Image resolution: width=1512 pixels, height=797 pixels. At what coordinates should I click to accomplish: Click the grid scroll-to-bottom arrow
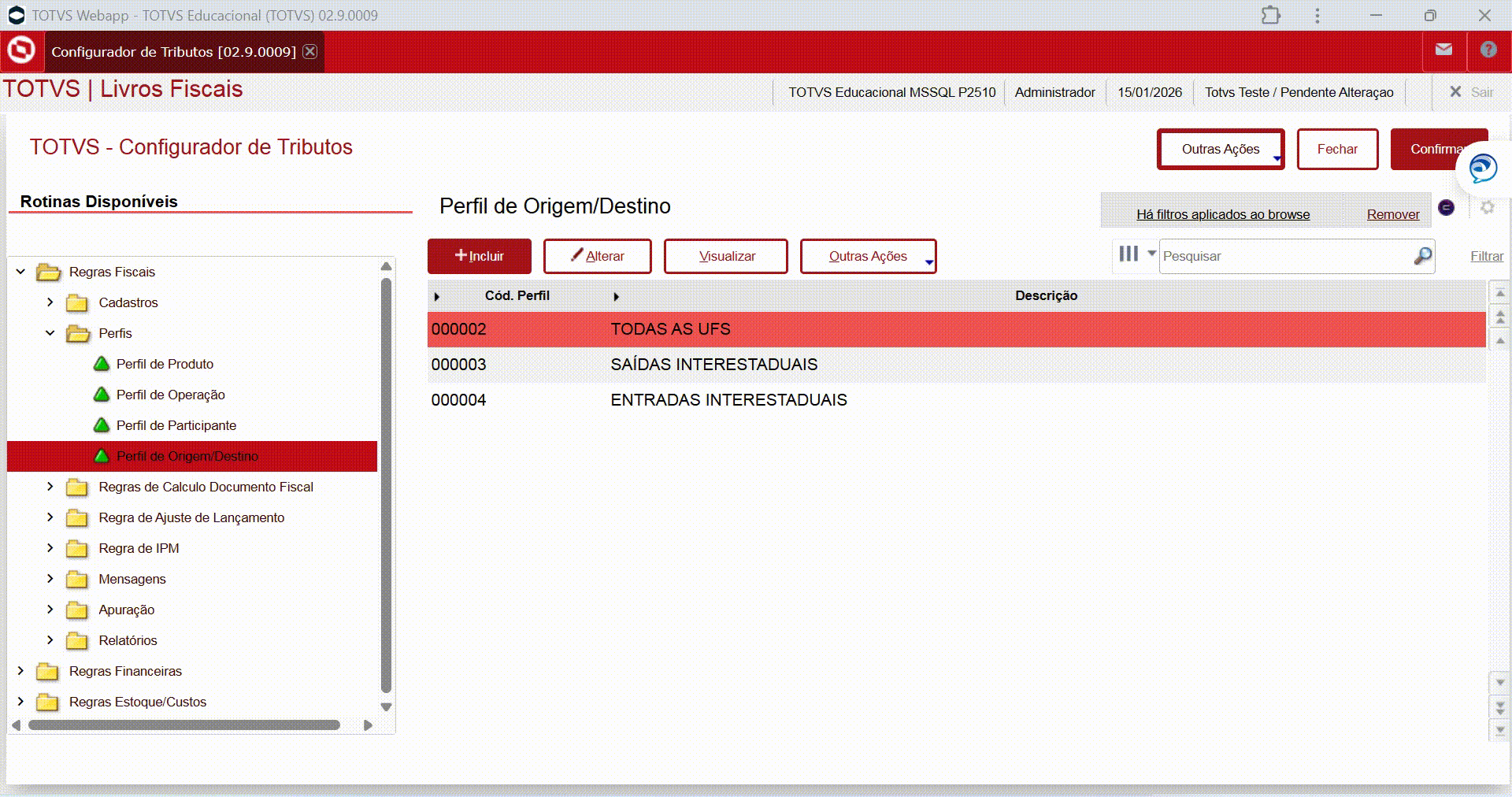(1500, 730)
